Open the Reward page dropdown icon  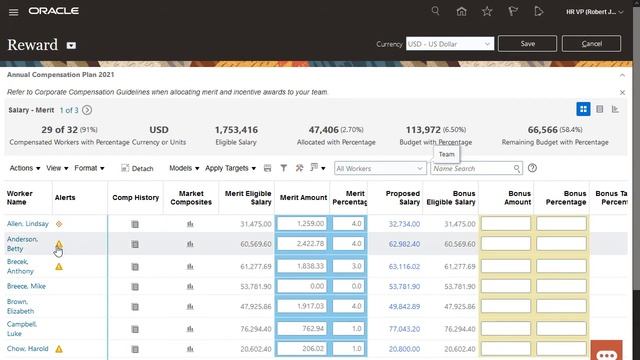coord(71,45)
